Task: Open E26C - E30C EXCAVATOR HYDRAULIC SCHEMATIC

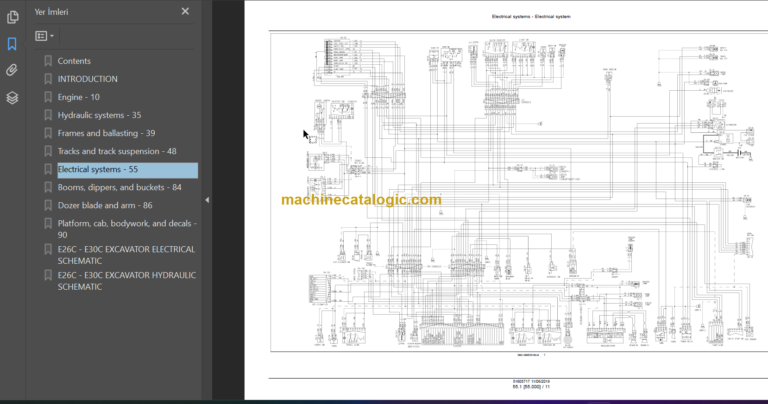Action: click(127, 281)
